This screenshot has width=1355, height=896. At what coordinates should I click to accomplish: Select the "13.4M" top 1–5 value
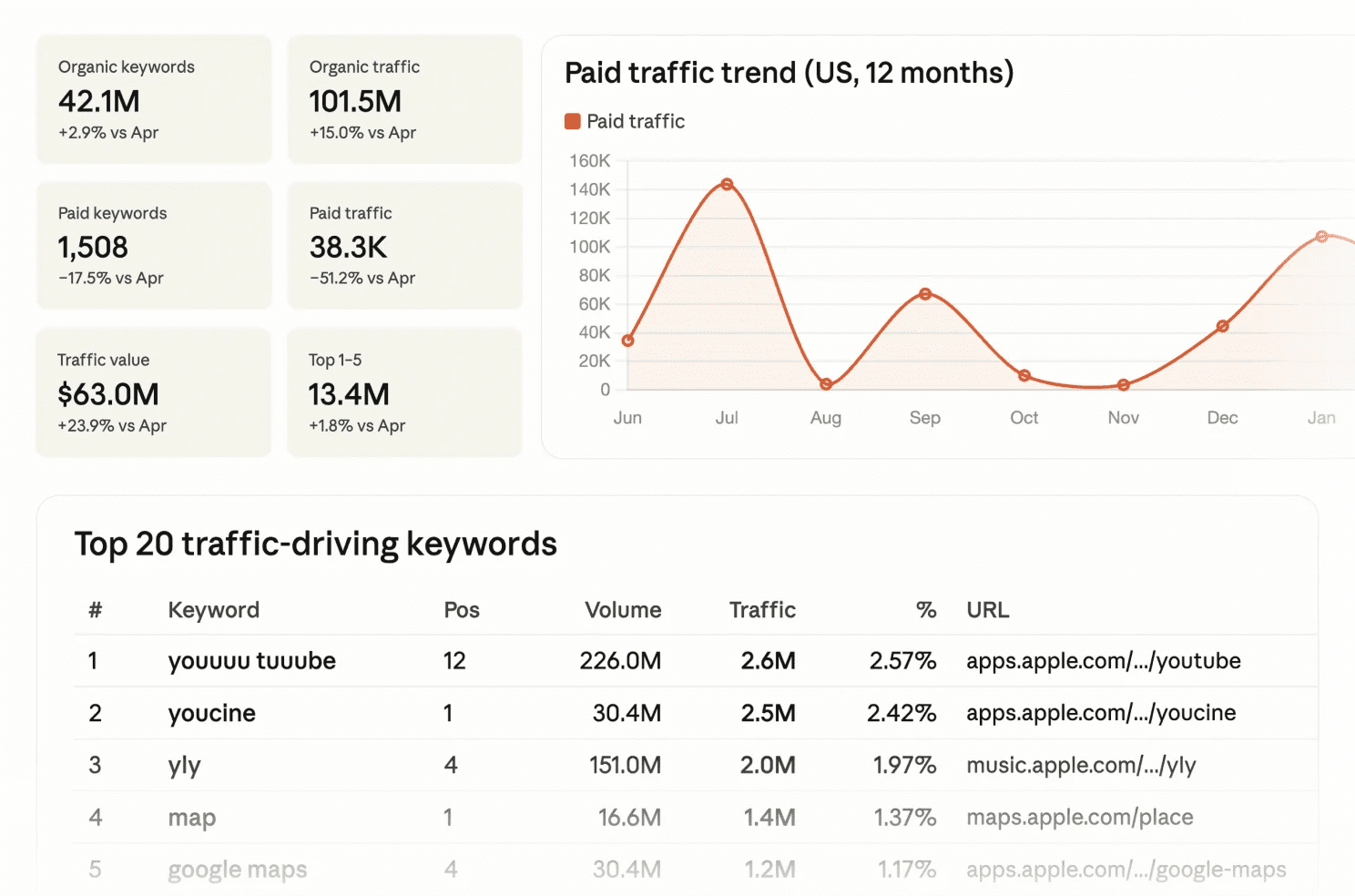pos(349,394)
